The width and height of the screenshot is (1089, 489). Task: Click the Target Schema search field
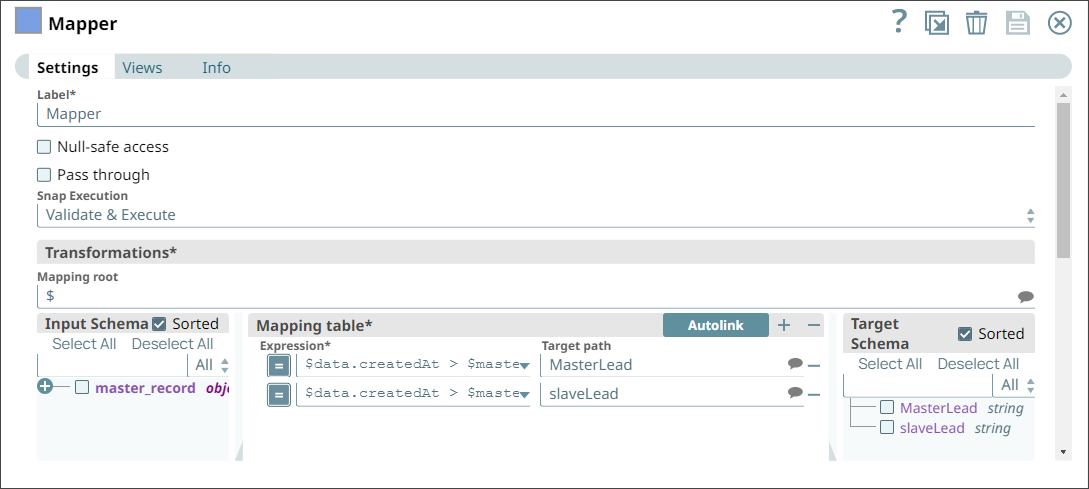click(x=917, y=385)
